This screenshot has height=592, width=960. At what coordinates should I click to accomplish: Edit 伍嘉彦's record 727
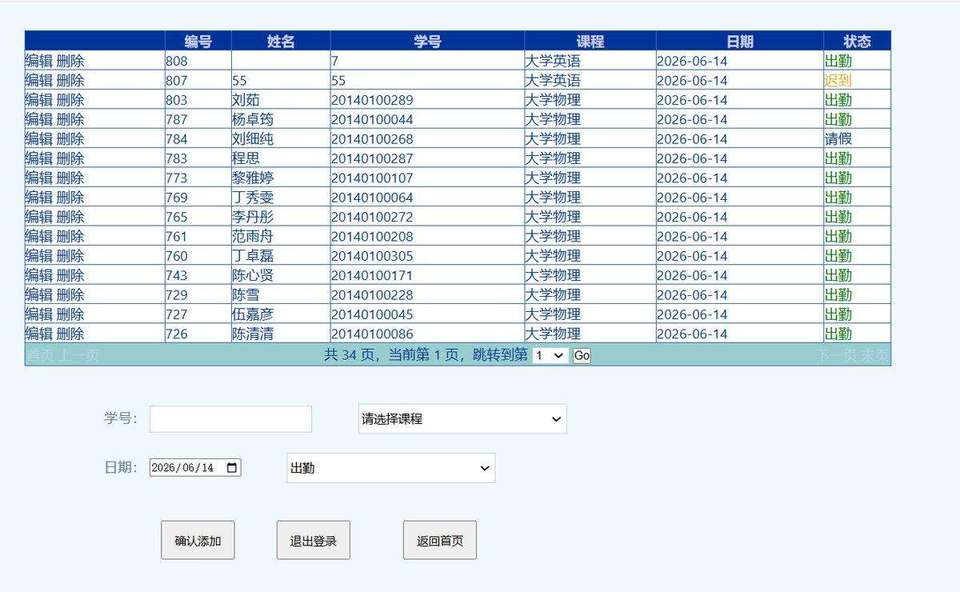click(39, 315)
